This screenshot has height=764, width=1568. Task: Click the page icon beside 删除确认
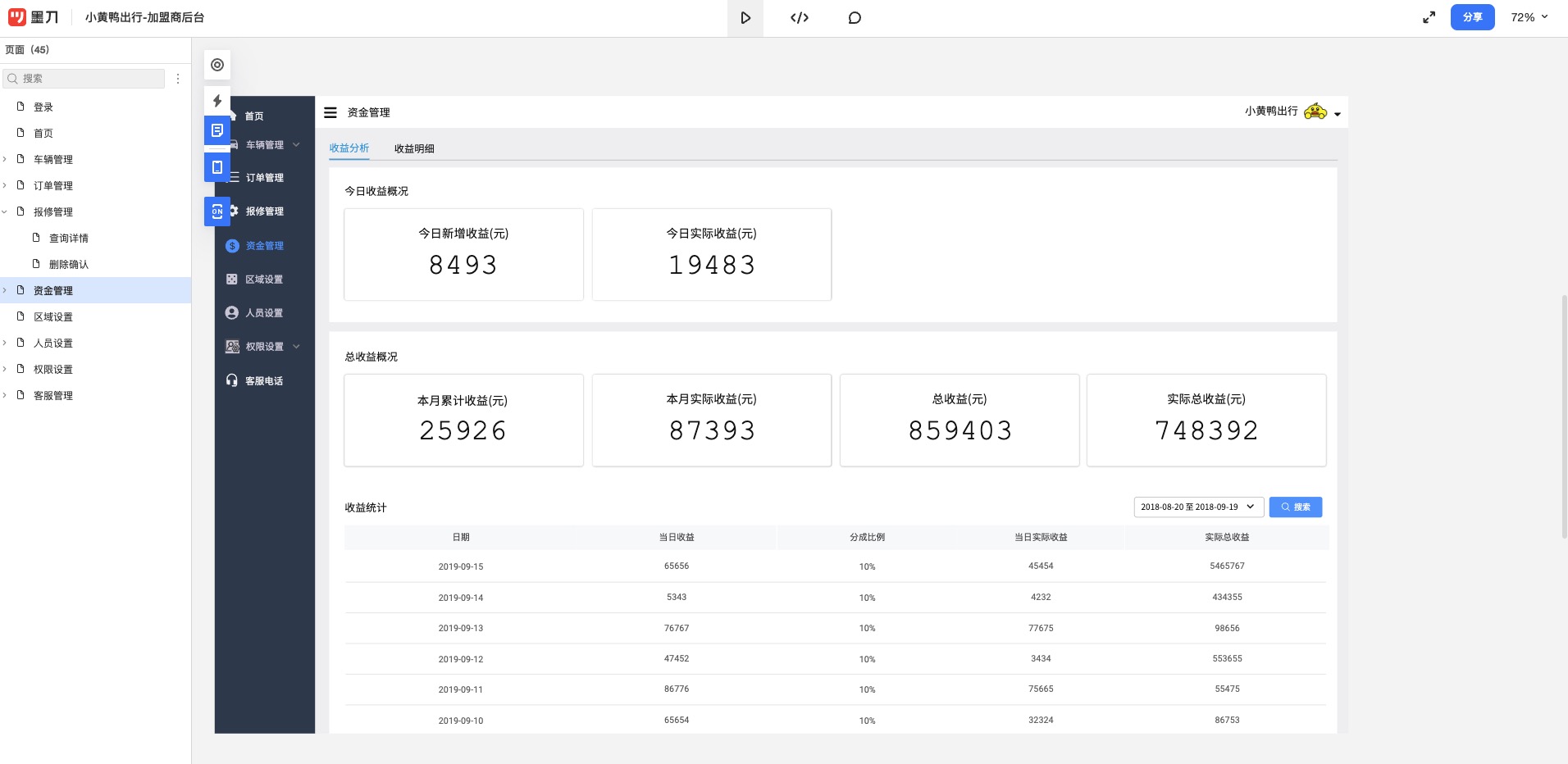click(36, 264)
